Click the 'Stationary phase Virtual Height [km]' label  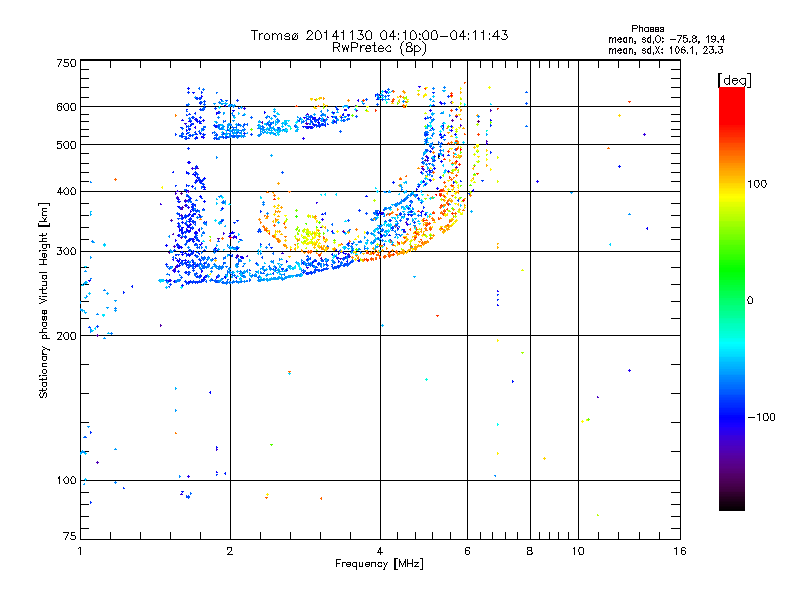coord(44,300)
